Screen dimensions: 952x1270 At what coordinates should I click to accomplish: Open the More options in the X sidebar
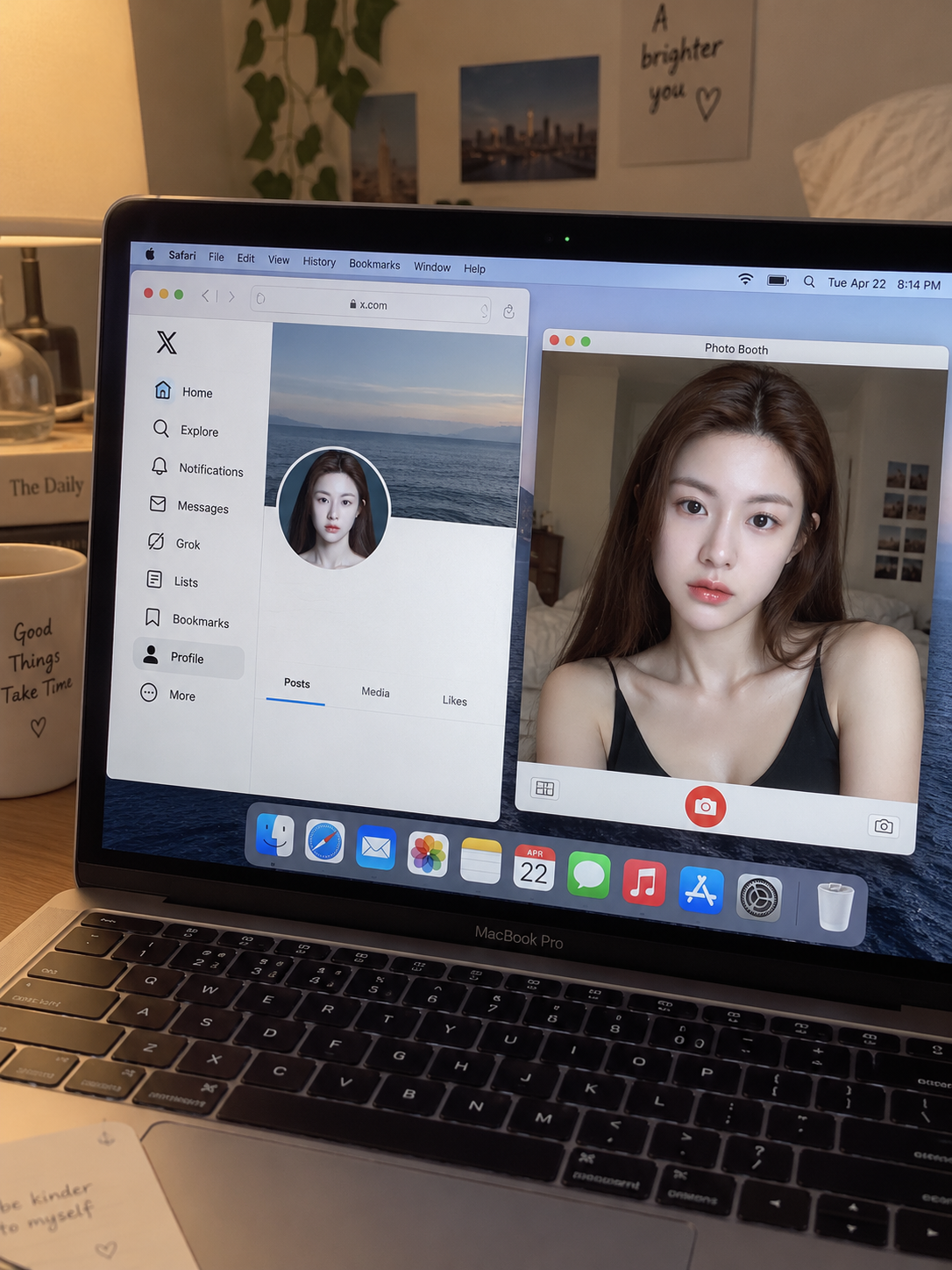pos(167,694)
